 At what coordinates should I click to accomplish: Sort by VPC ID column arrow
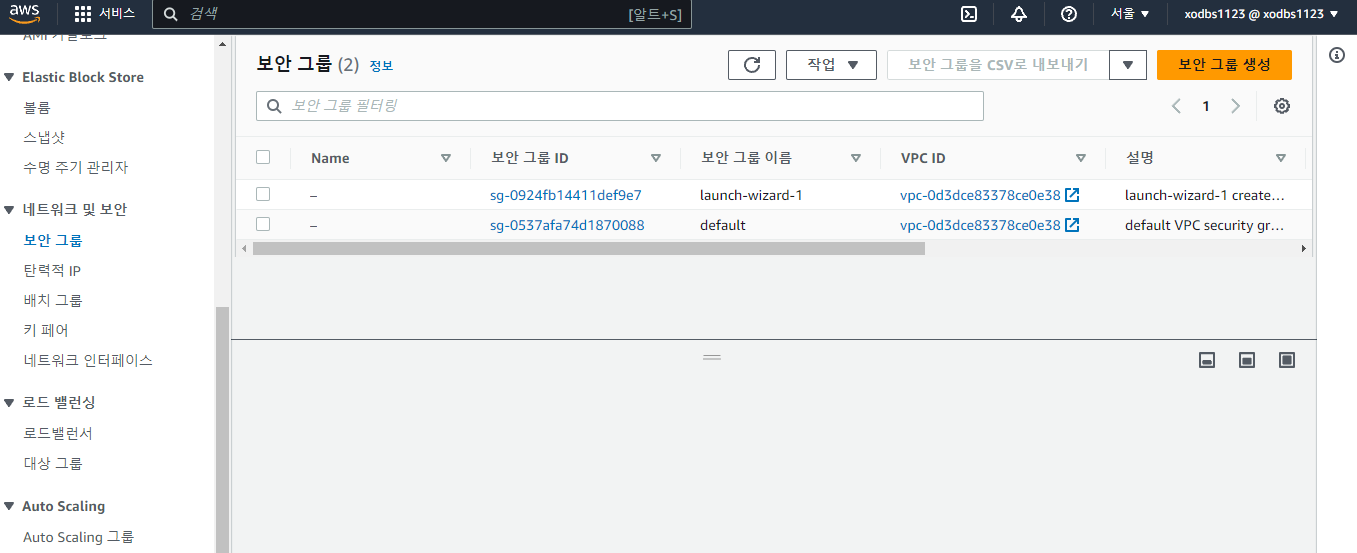[1081, 158]
